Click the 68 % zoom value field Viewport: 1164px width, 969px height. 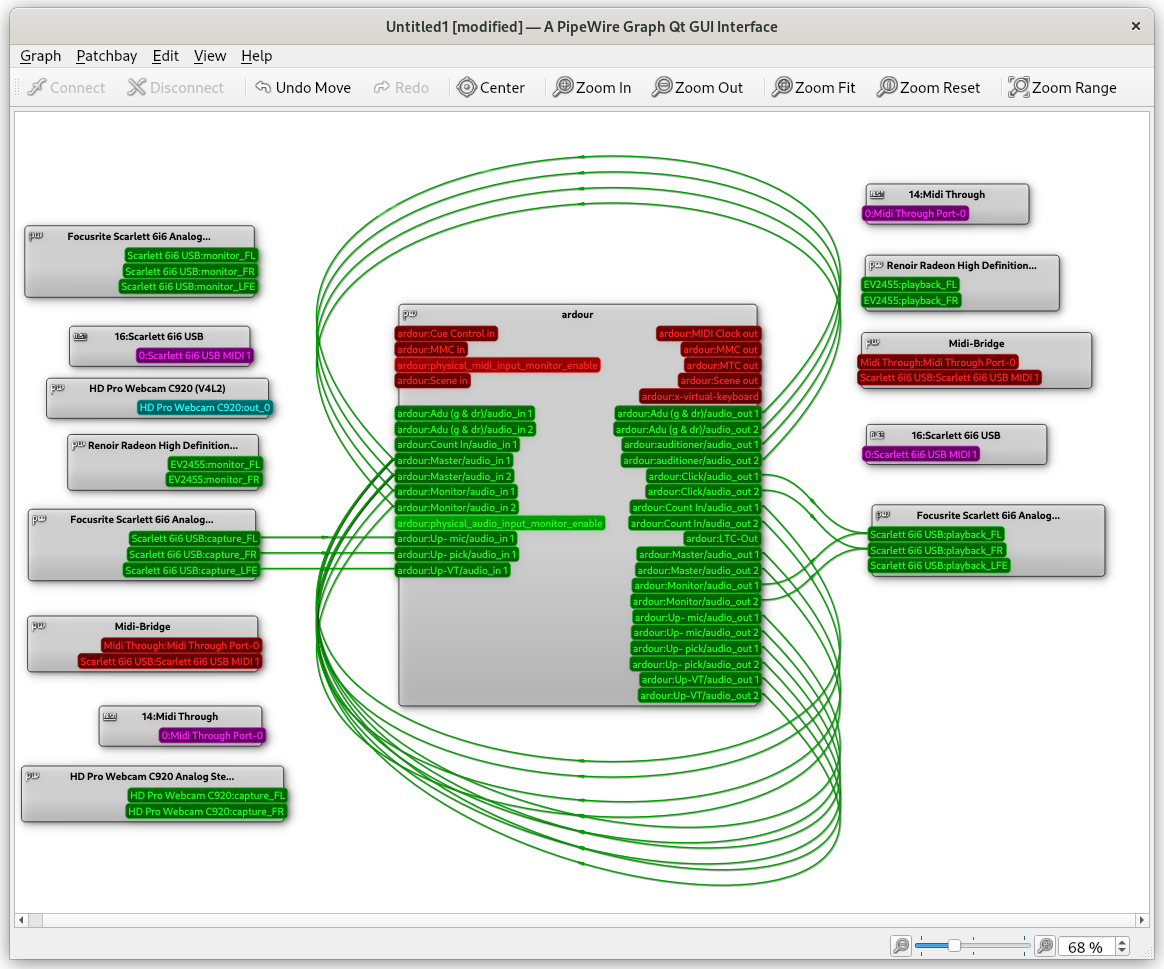pos(1086,947)
